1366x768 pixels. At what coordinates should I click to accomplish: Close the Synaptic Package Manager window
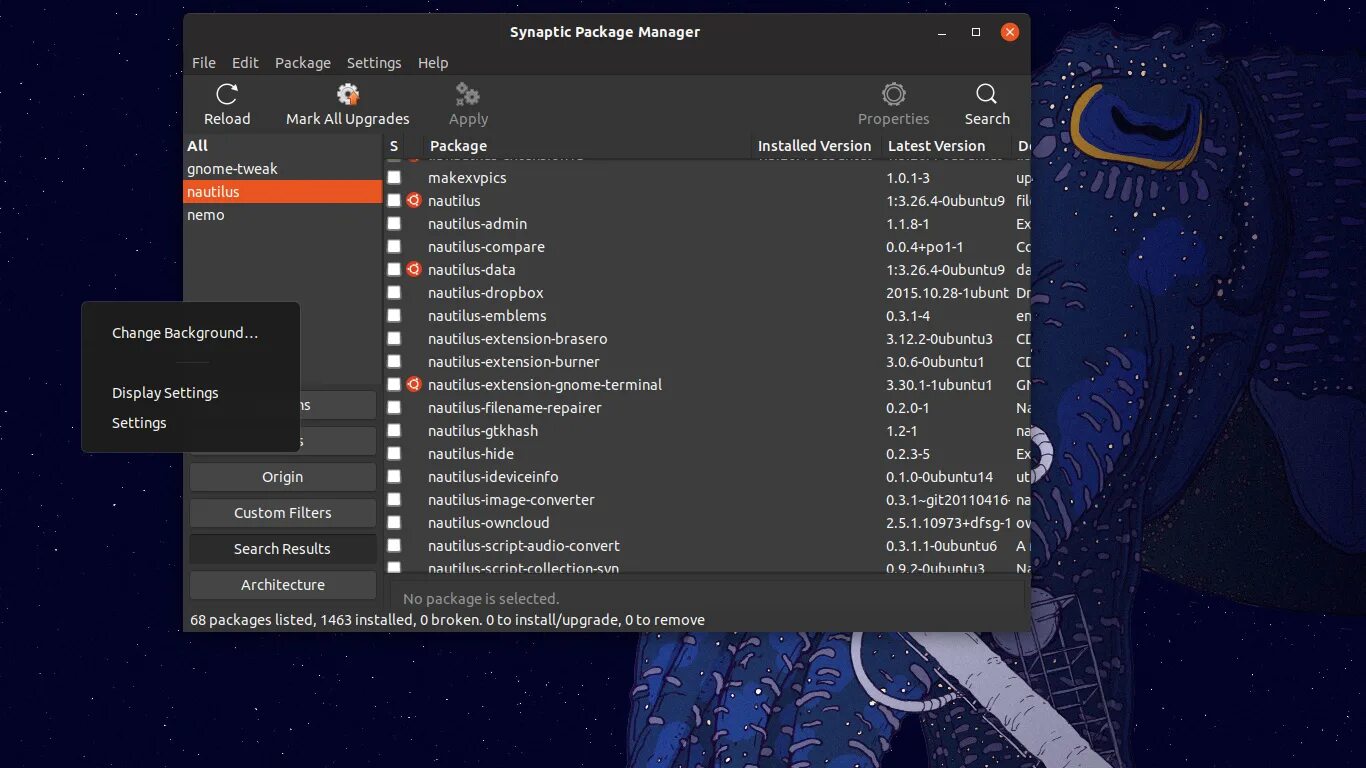(1010, 32)
